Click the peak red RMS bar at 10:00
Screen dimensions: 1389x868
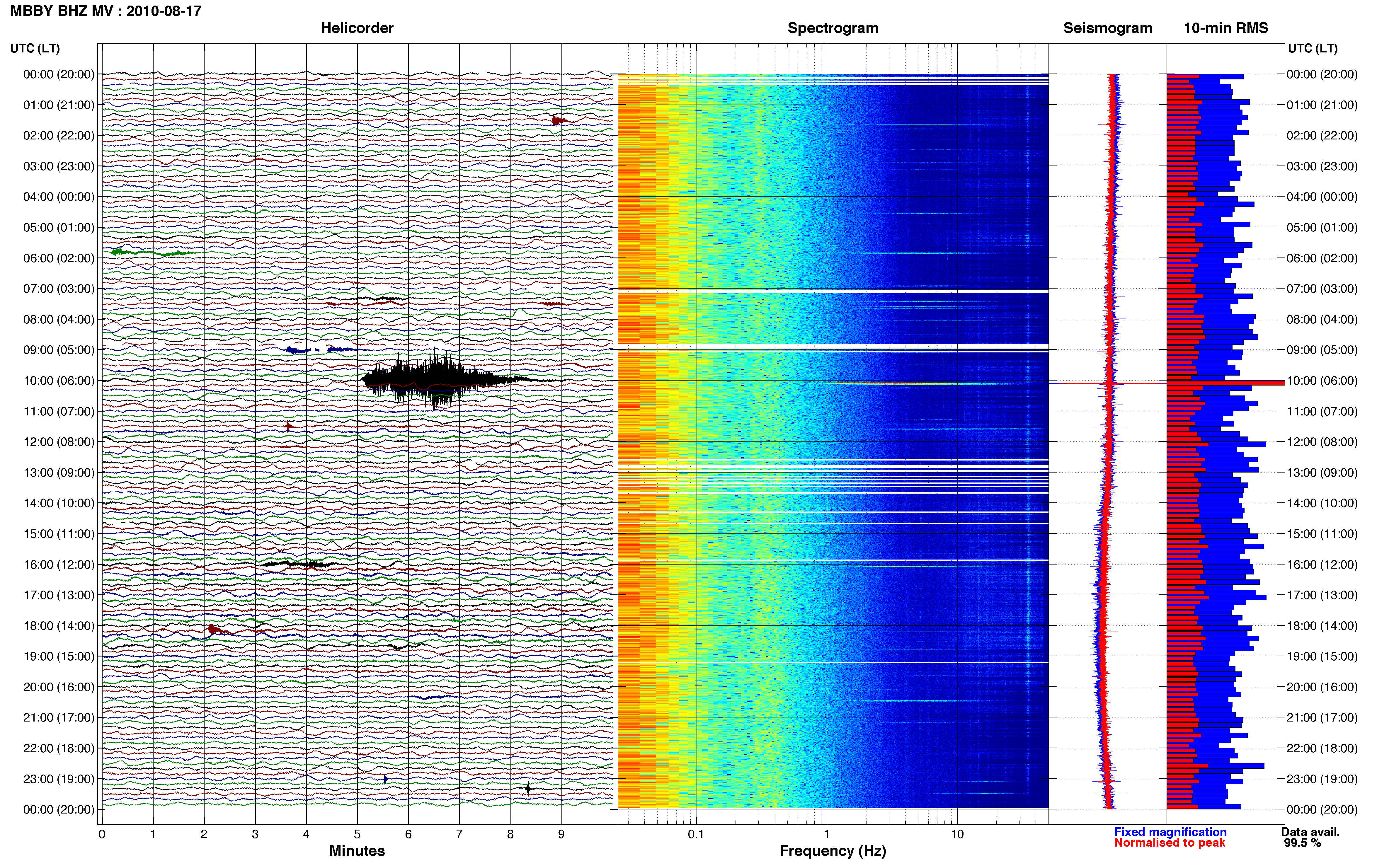[x=1225, y=382]
